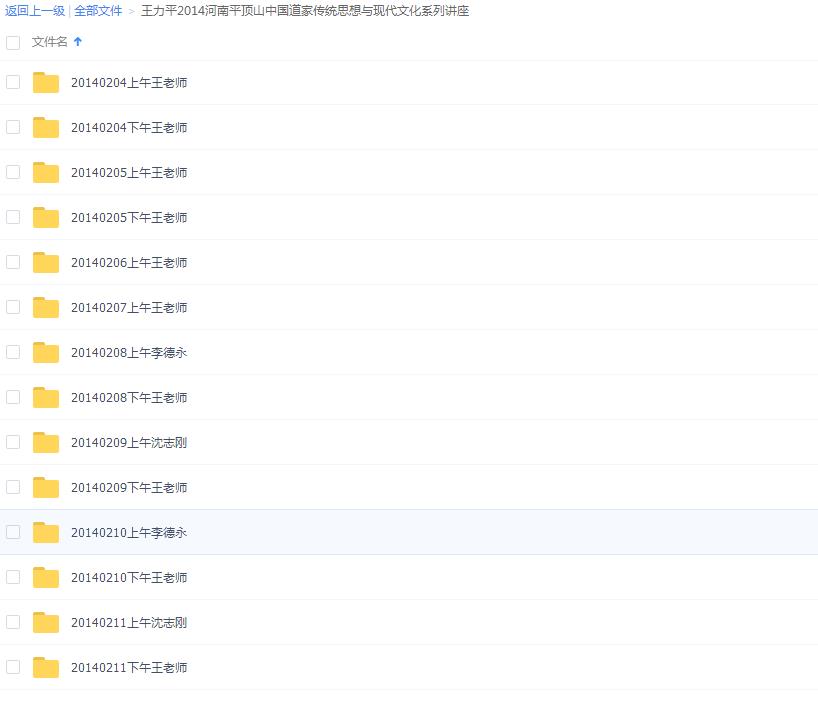Open folder name 20140208下午王老师
The image size is (818, 721).
(x=129, y=398)
